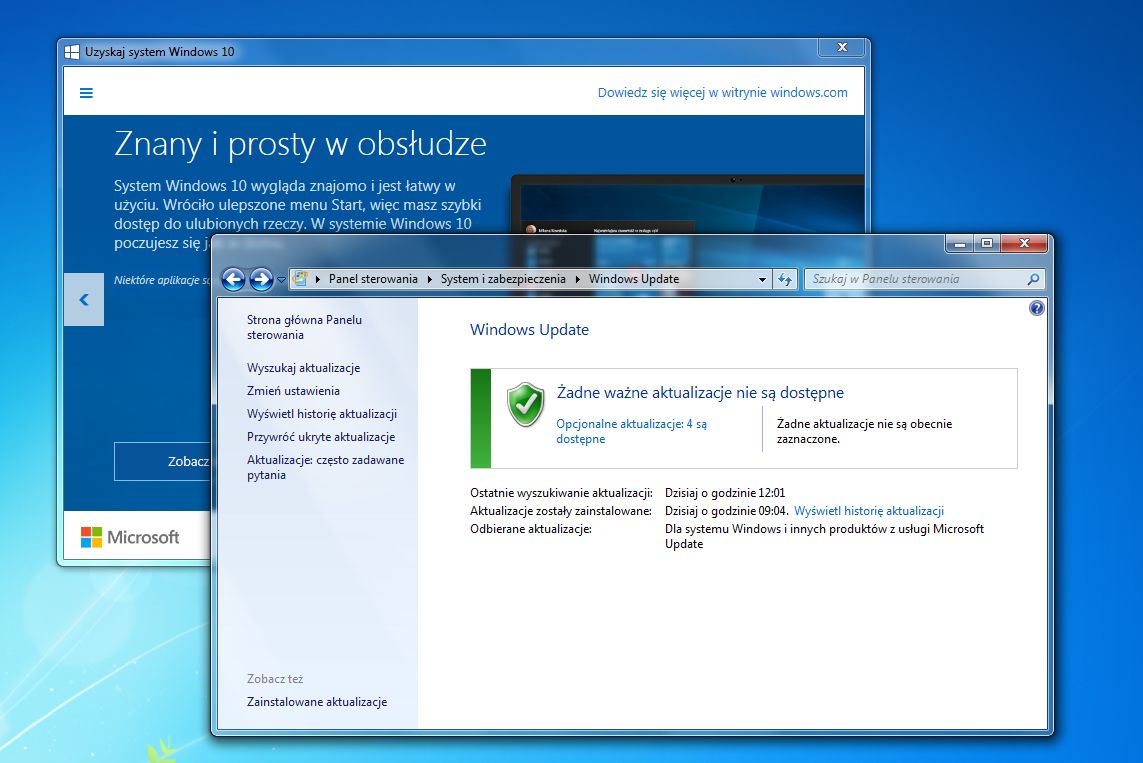The image size is (1143, 763).
Task: Open hamburger menu in Windows 10 window
Action: click(x=86, y=93)
